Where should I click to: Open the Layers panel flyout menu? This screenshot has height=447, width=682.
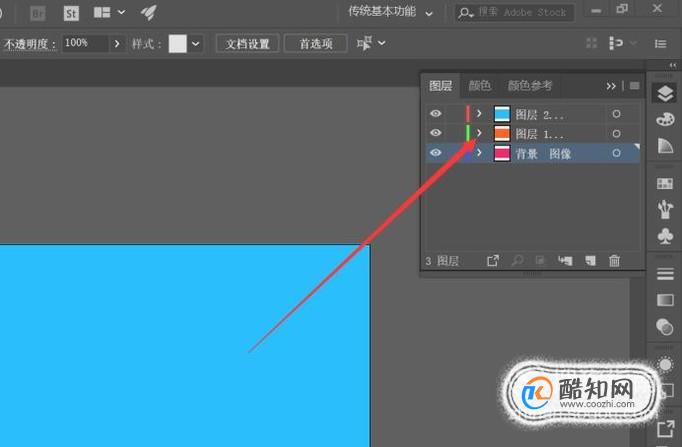[x=635, y=86]
